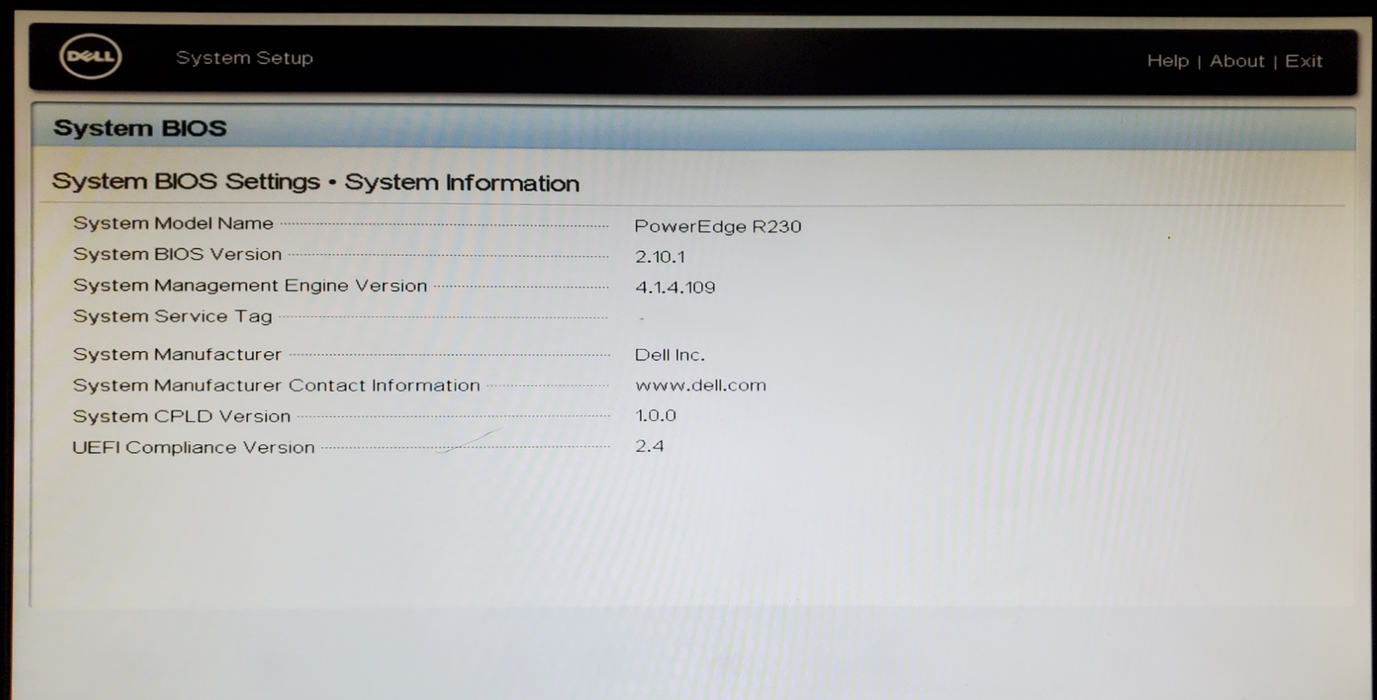Select the System Setup title text

(245, 58)
